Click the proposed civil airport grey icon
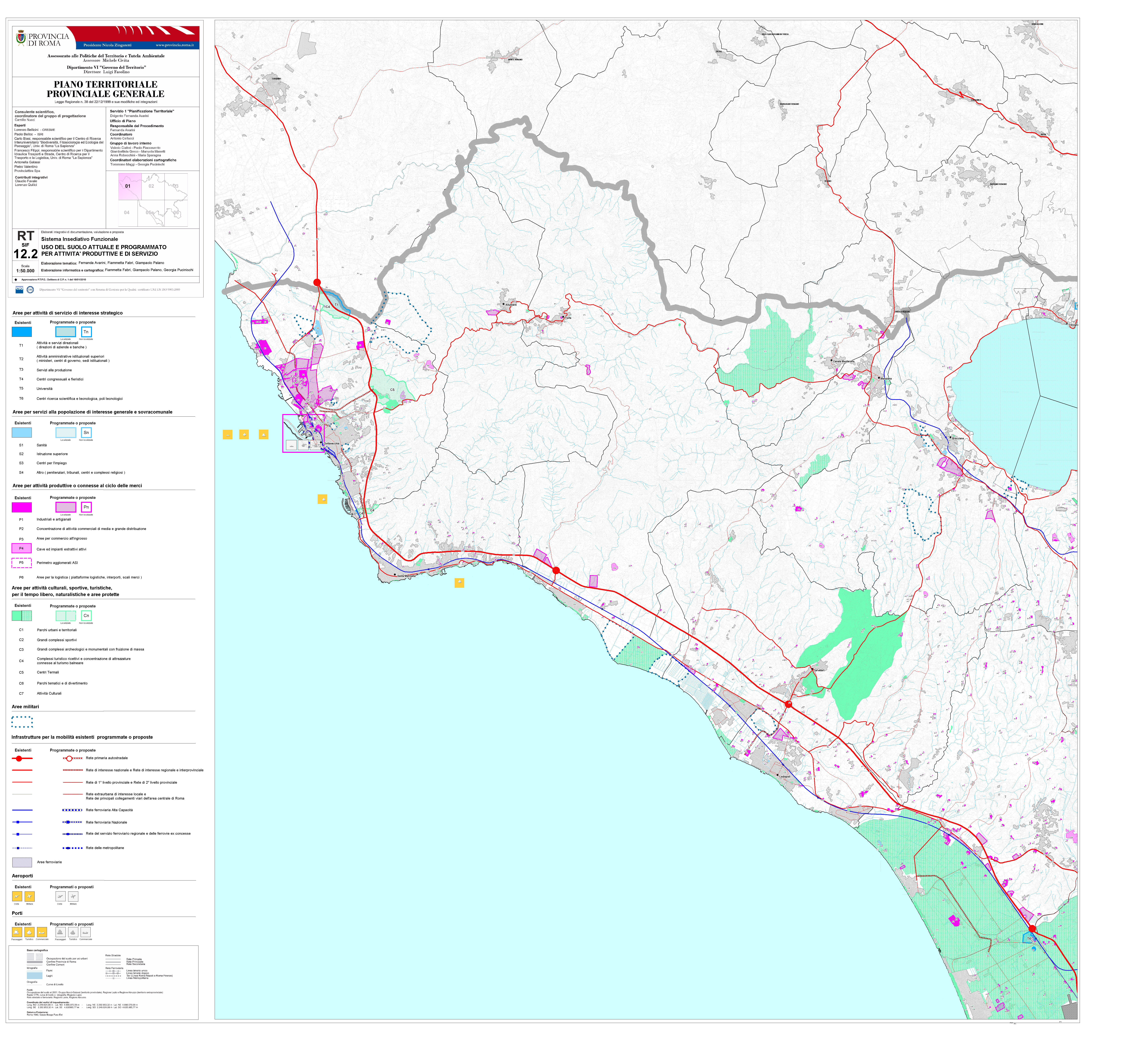1148x1064 pixels. click(x=61, y=897)
